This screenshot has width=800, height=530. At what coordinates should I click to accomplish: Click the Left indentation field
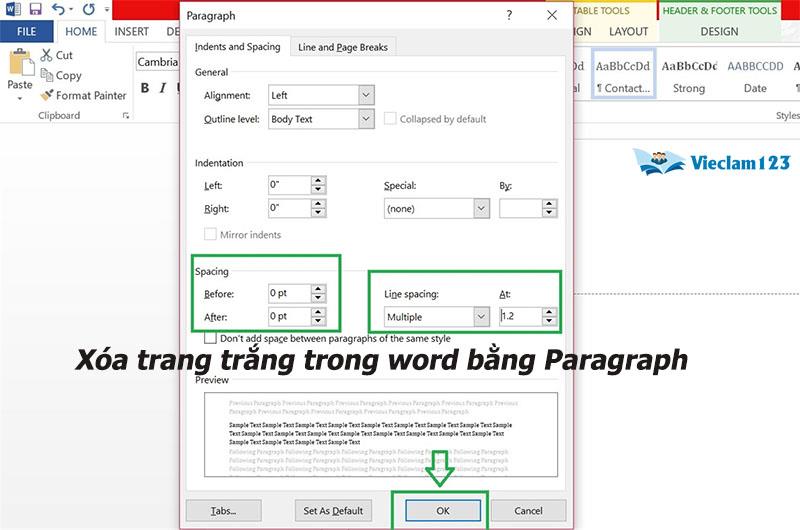tap(289, 185)
